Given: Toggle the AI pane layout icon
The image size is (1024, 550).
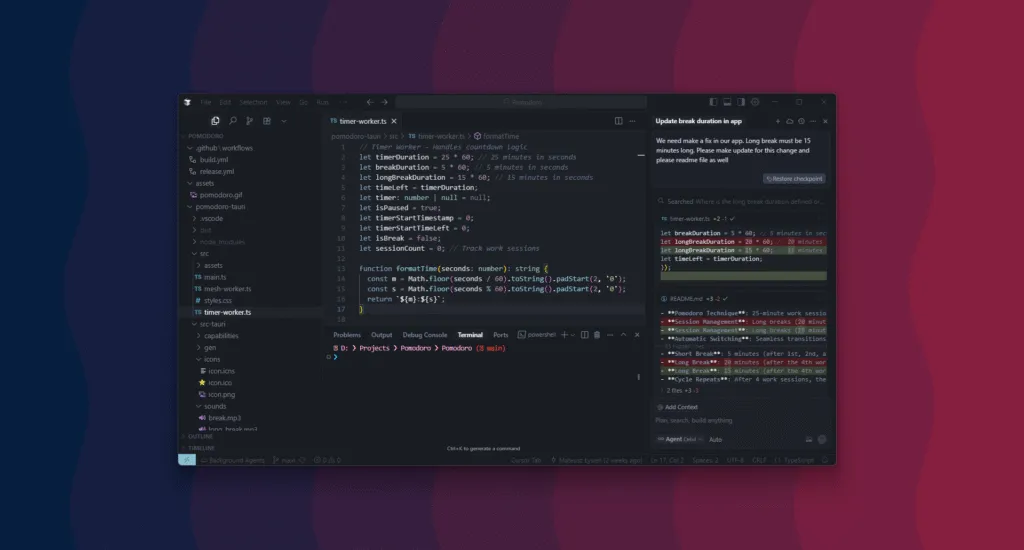Looking at the screenshot, I should tap(741, 102).
